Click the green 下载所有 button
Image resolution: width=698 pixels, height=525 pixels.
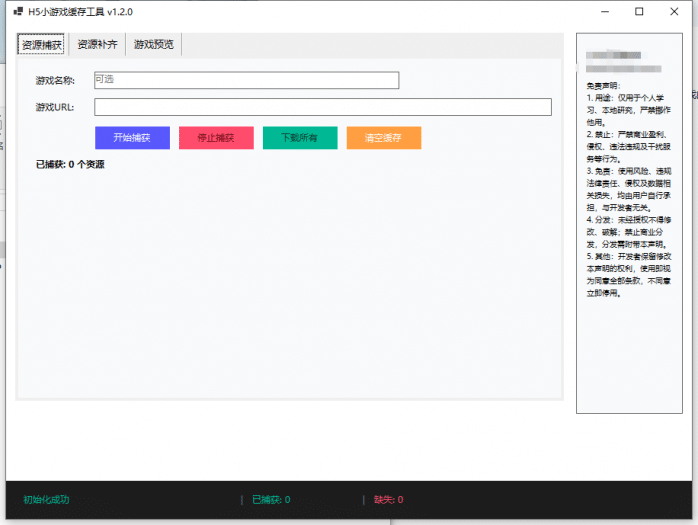300,138
